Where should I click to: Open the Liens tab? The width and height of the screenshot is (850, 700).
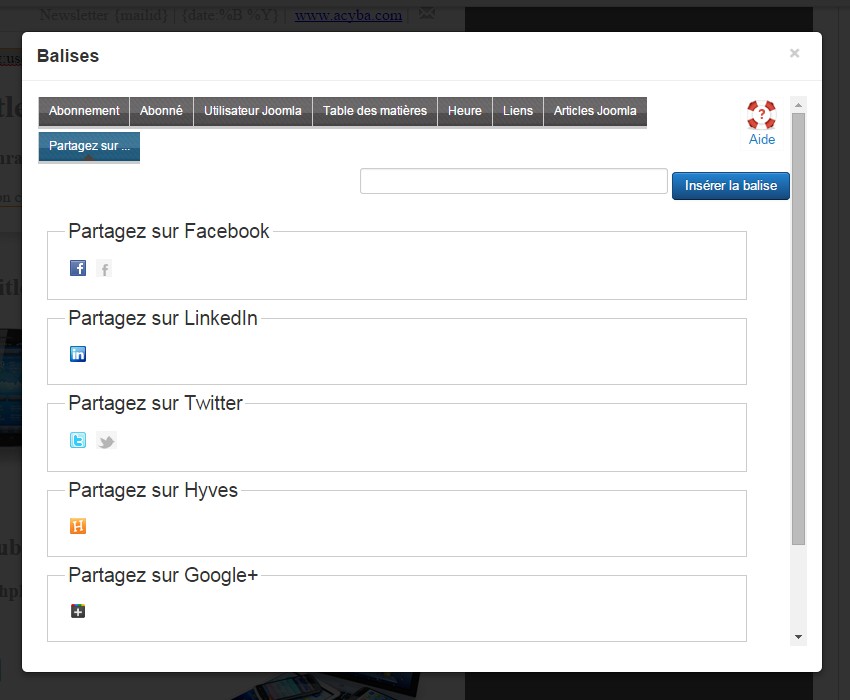(x=518, y=111)
